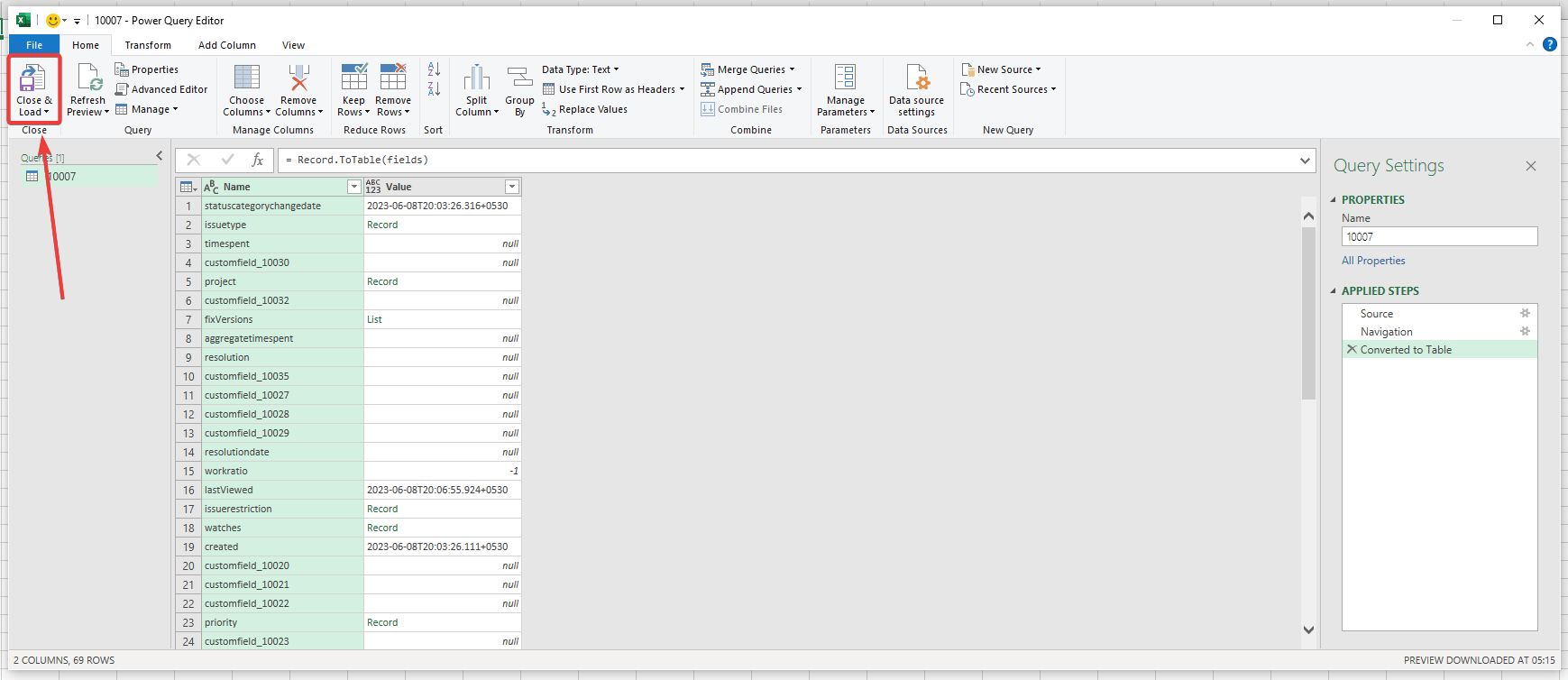Open the Name column filter dropdown
The height and width of the screenshot is (680, 1568).
pos(354,187)
